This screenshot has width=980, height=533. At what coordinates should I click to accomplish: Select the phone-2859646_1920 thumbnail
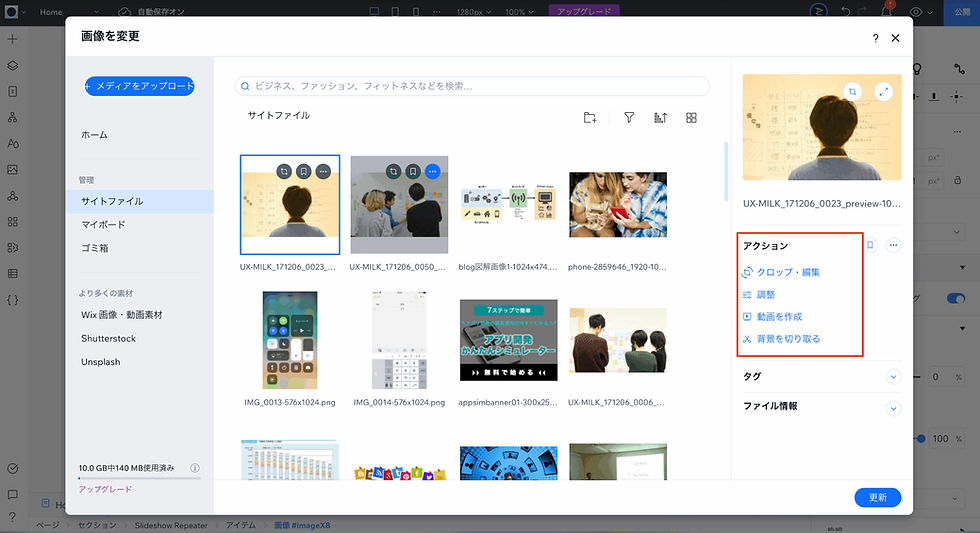[618, 205]
